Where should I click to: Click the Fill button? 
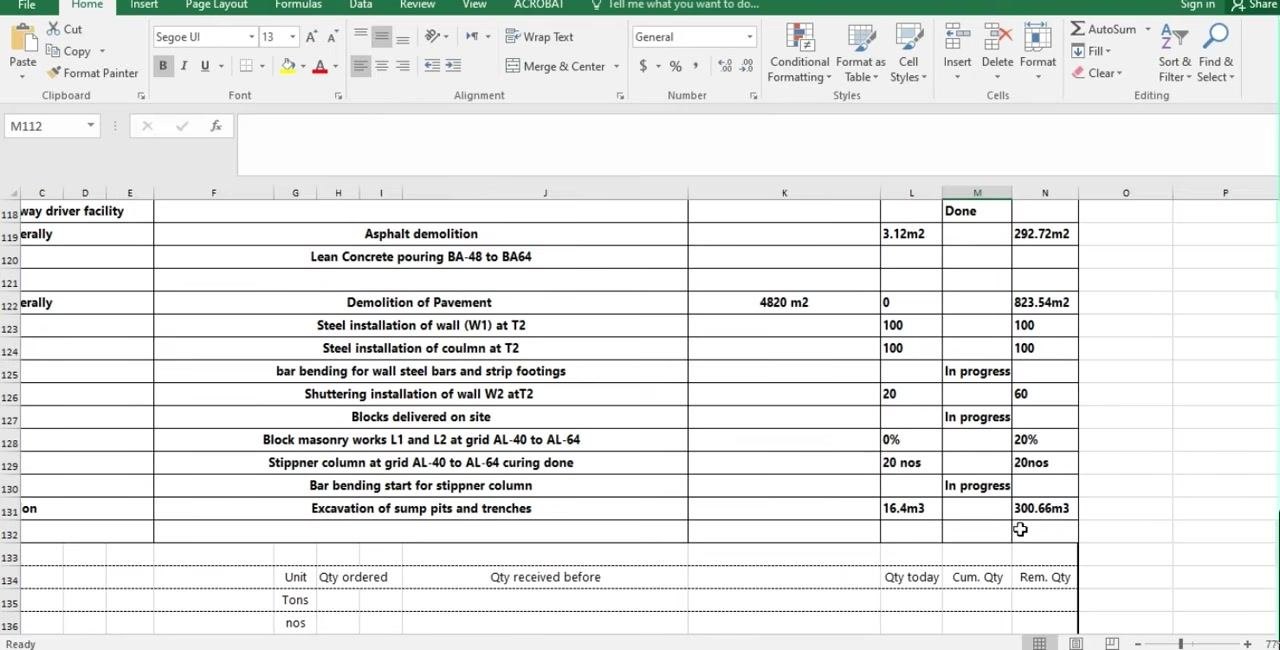(x=1090, y=51)
